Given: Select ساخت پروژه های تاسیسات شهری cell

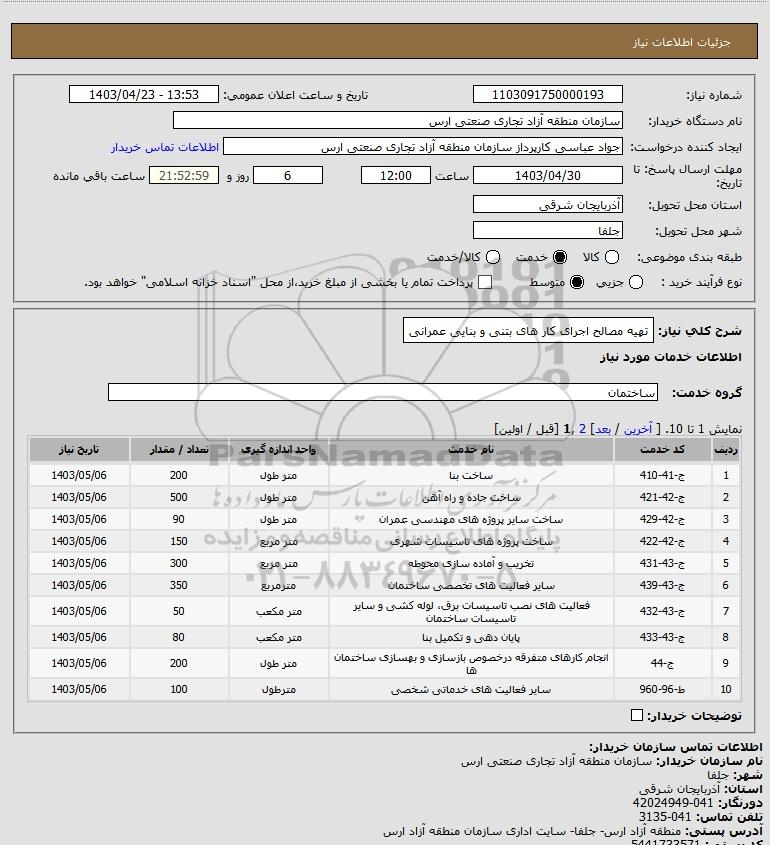Looking at the screenshot, I should pos(471,541).
